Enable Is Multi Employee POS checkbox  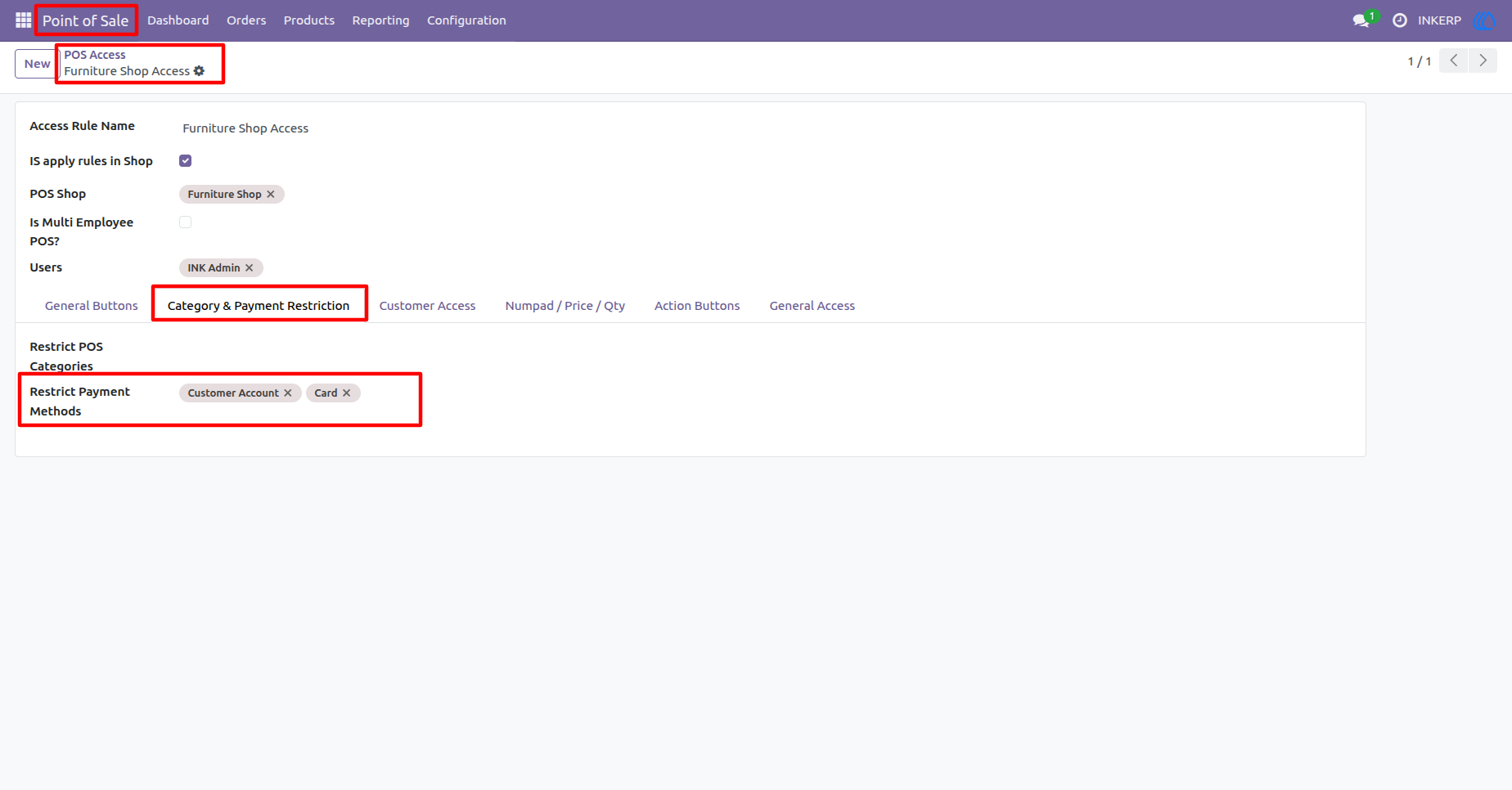click(186, 222)
